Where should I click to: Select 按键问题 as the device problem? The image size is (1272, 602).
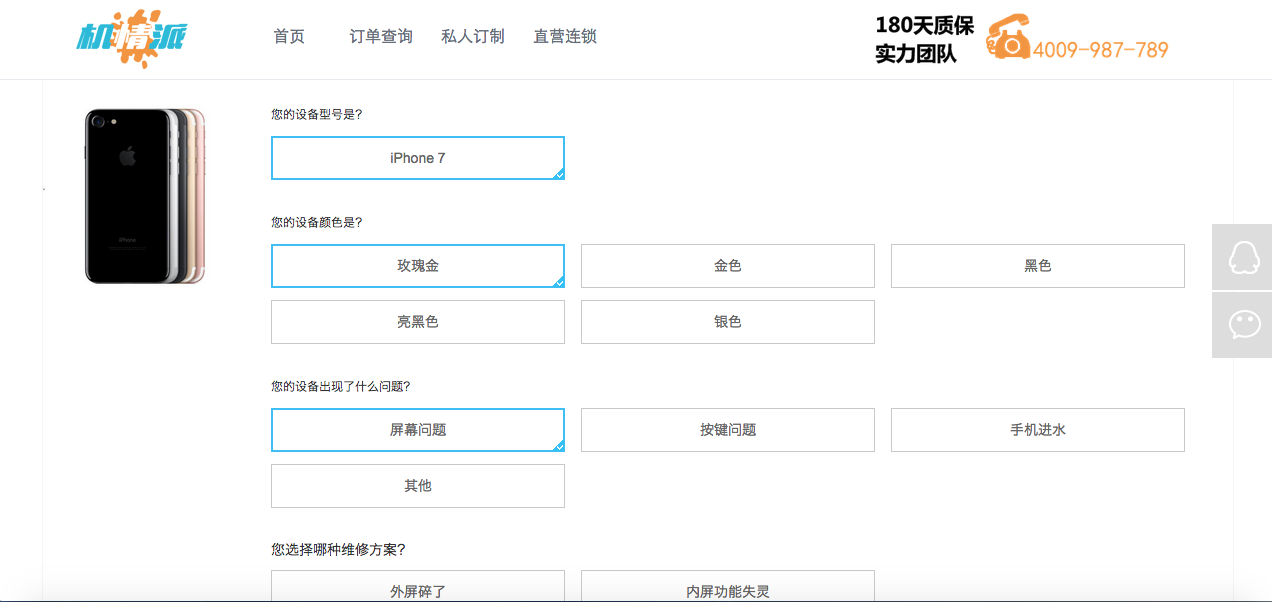[x=728, y=430]
